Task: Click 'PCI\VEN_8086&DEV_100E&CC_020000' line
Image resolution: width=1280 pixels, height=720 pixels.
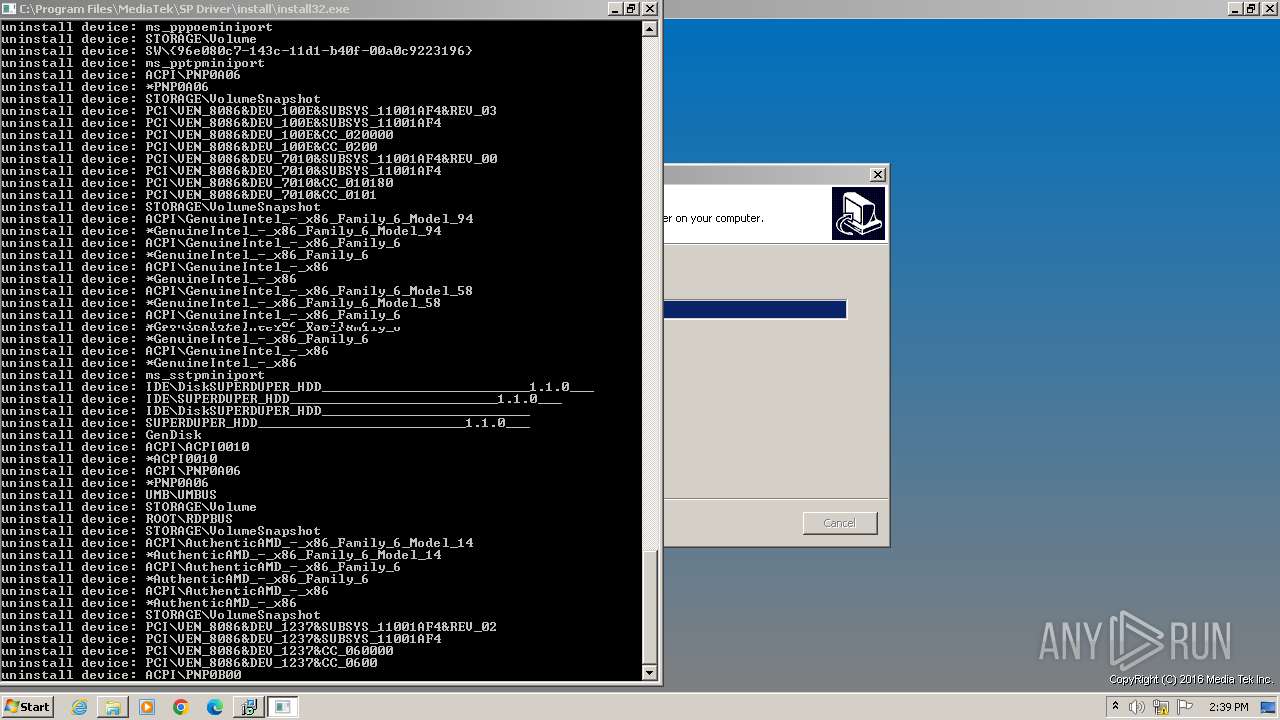Action: coord(197,135)
